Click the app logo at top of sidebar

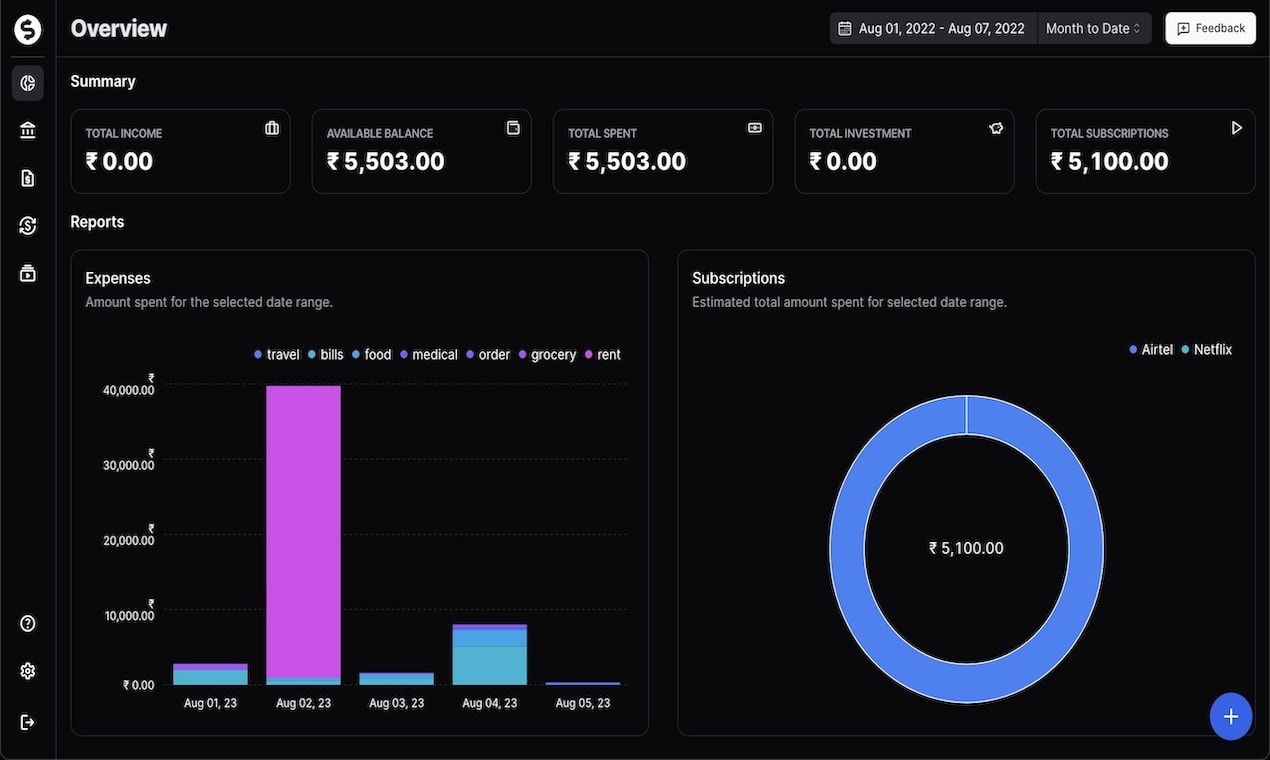(28, 30)
